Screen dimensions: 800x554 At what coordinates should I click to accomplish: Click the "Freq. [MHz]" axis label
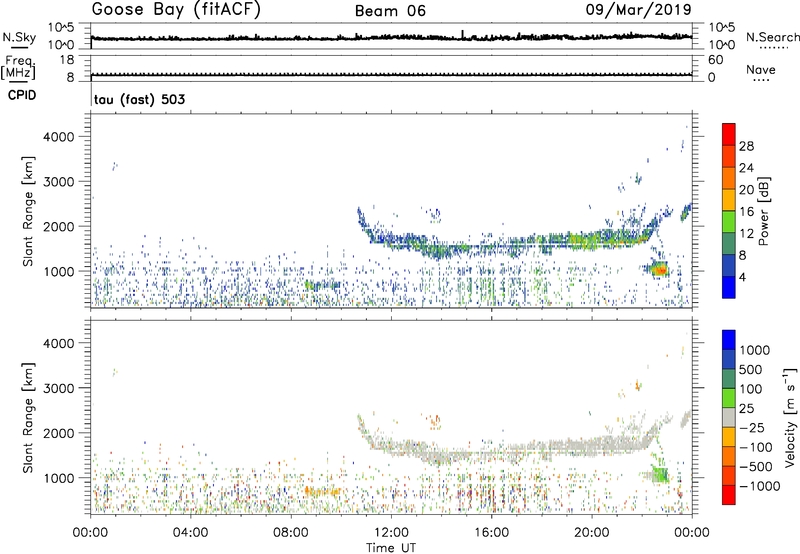(x=18, y=67)
